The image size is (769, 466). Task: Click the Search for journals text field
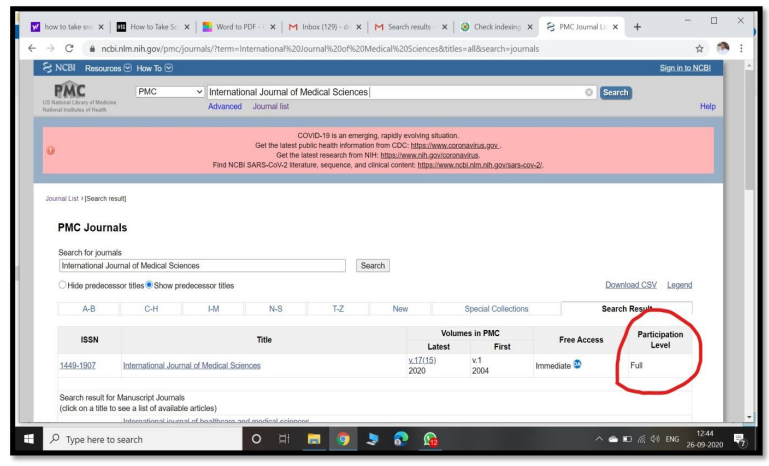[204, 266]
